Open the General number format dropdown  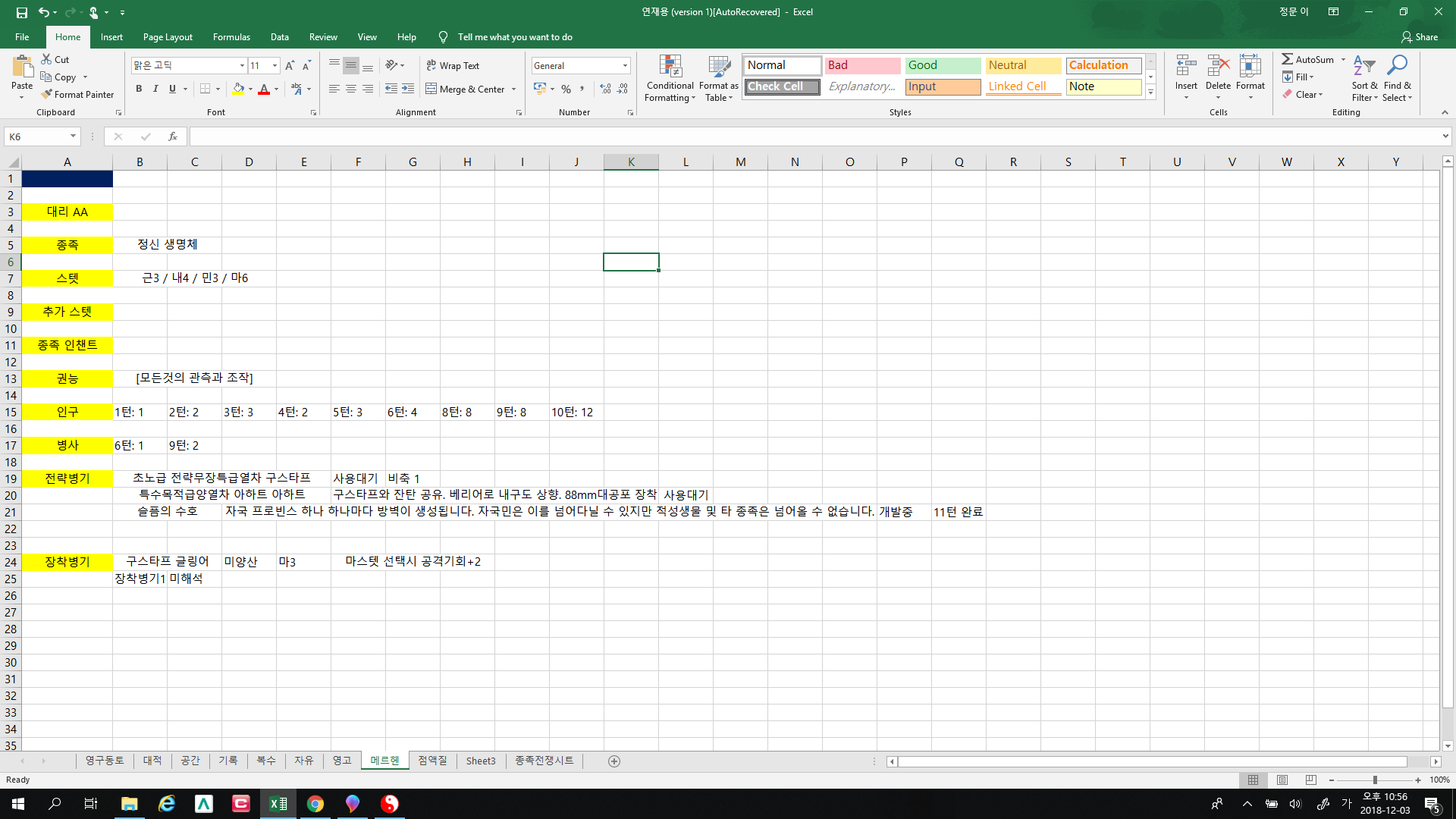(625, 66)
